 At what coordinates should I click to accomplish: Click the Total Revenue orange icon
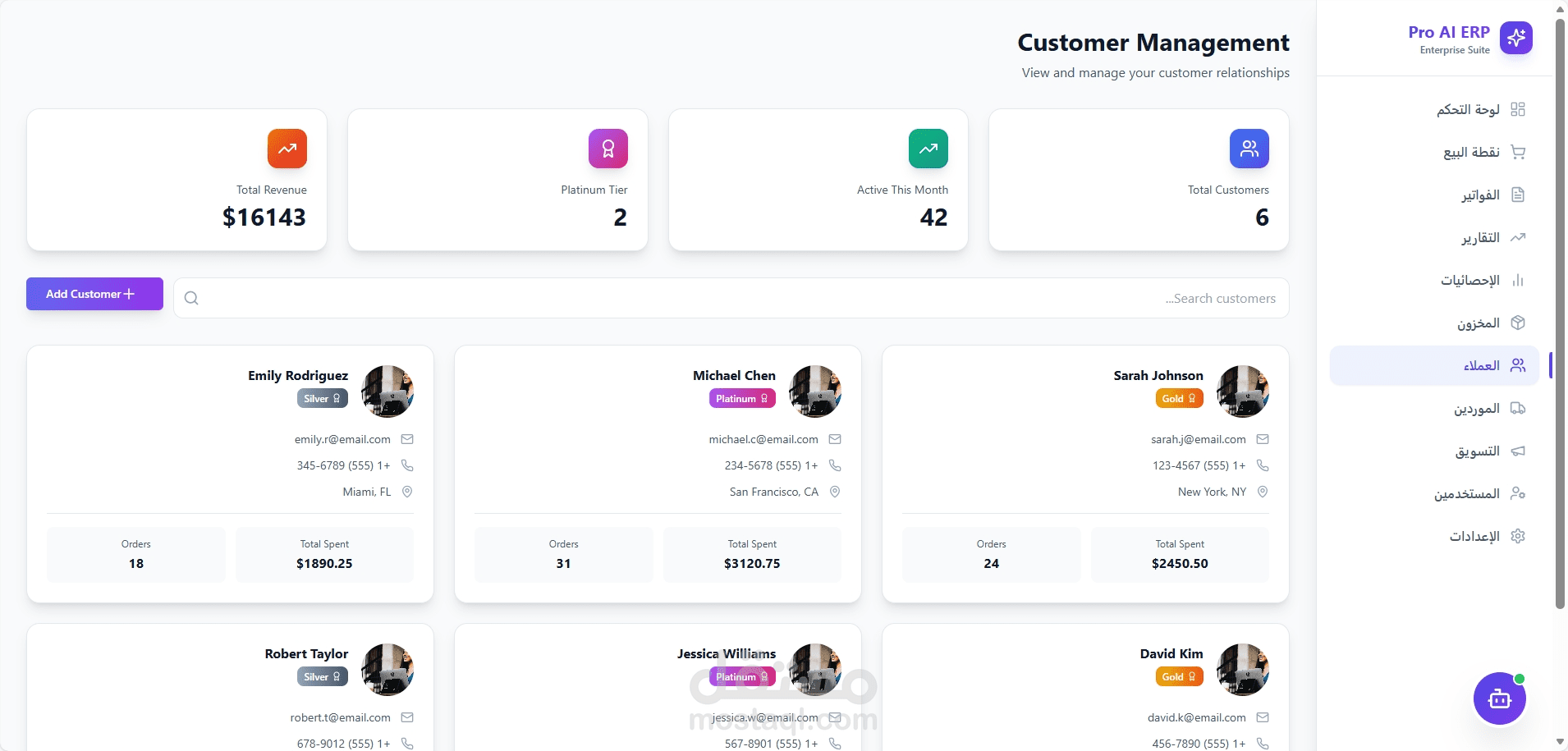[287, 149]
